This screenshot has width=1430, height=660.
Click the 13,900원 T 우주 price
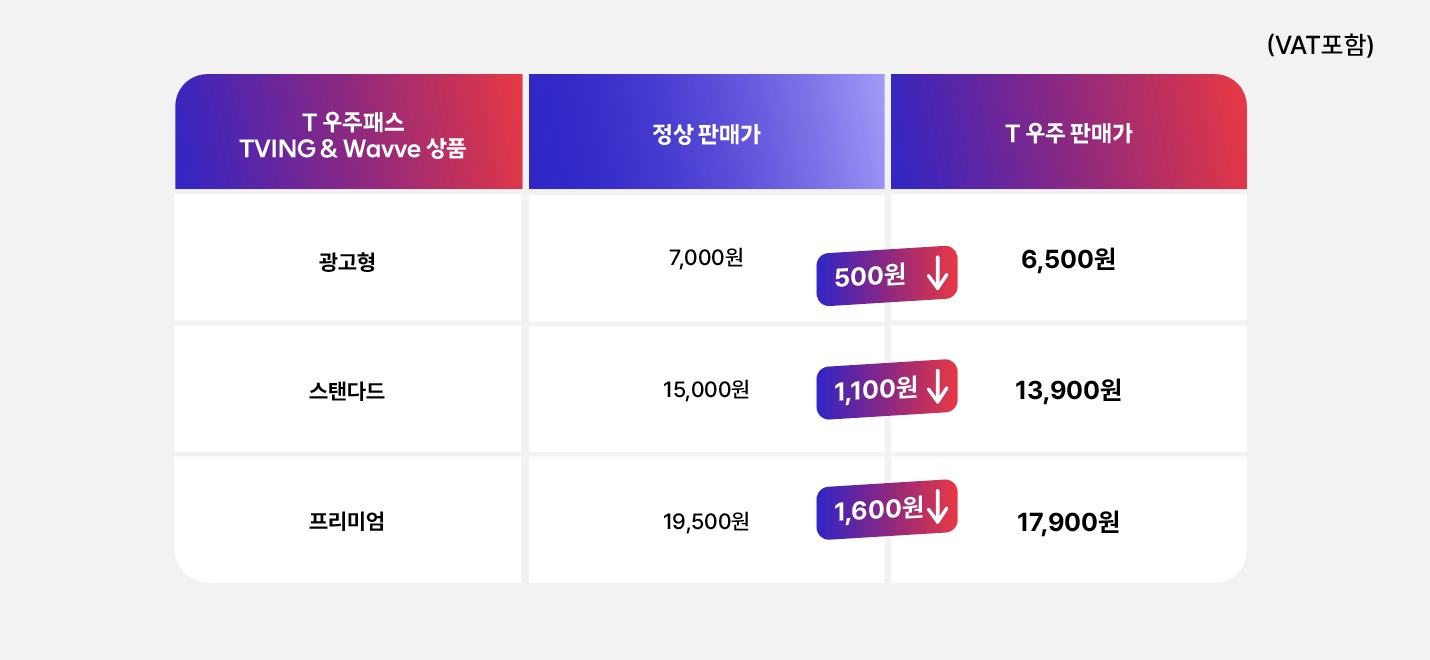(x=1068, y=390)
